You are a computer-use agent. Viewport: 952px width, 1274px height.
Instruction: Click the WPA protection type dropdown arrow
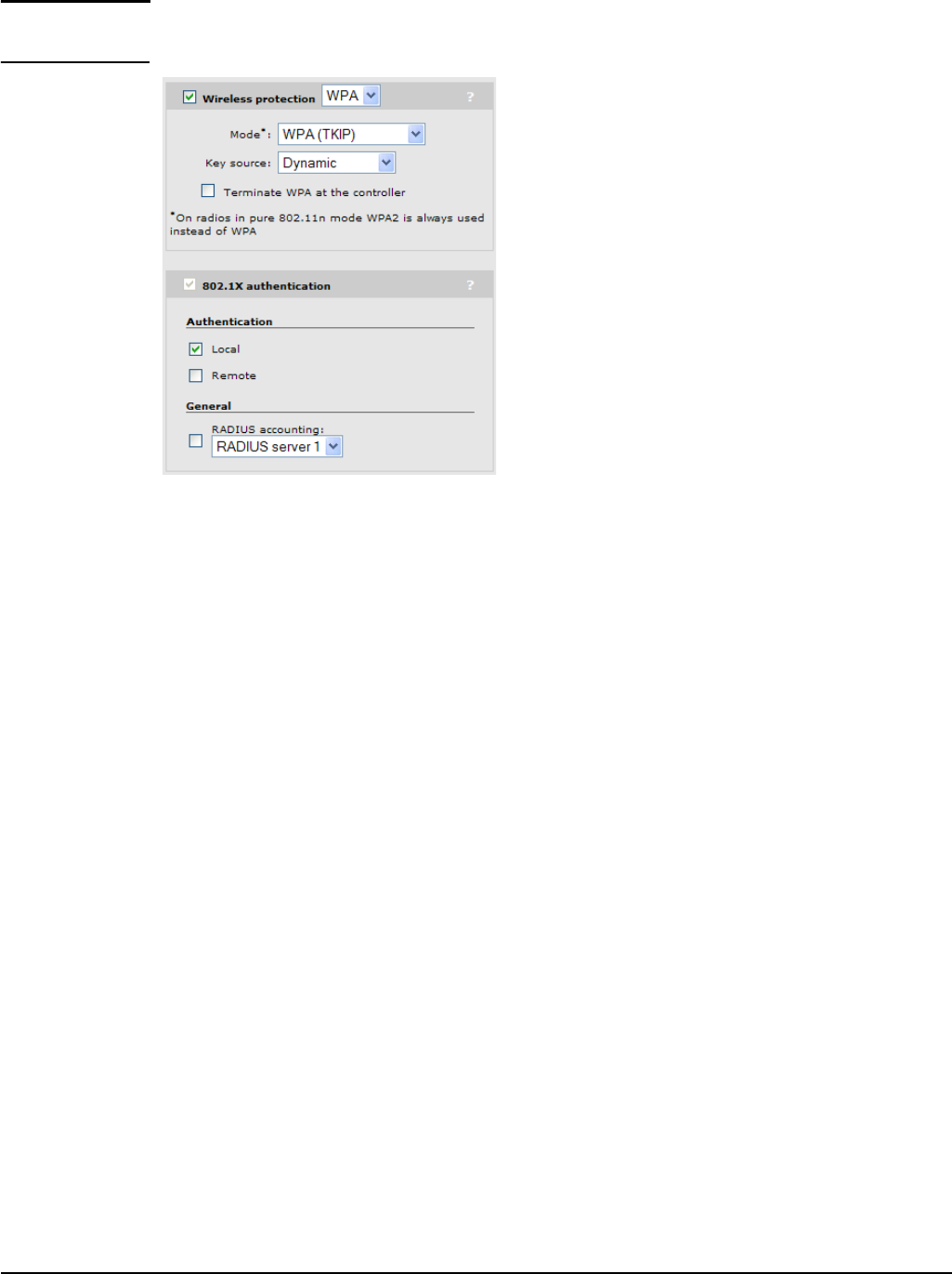(372, 96)
